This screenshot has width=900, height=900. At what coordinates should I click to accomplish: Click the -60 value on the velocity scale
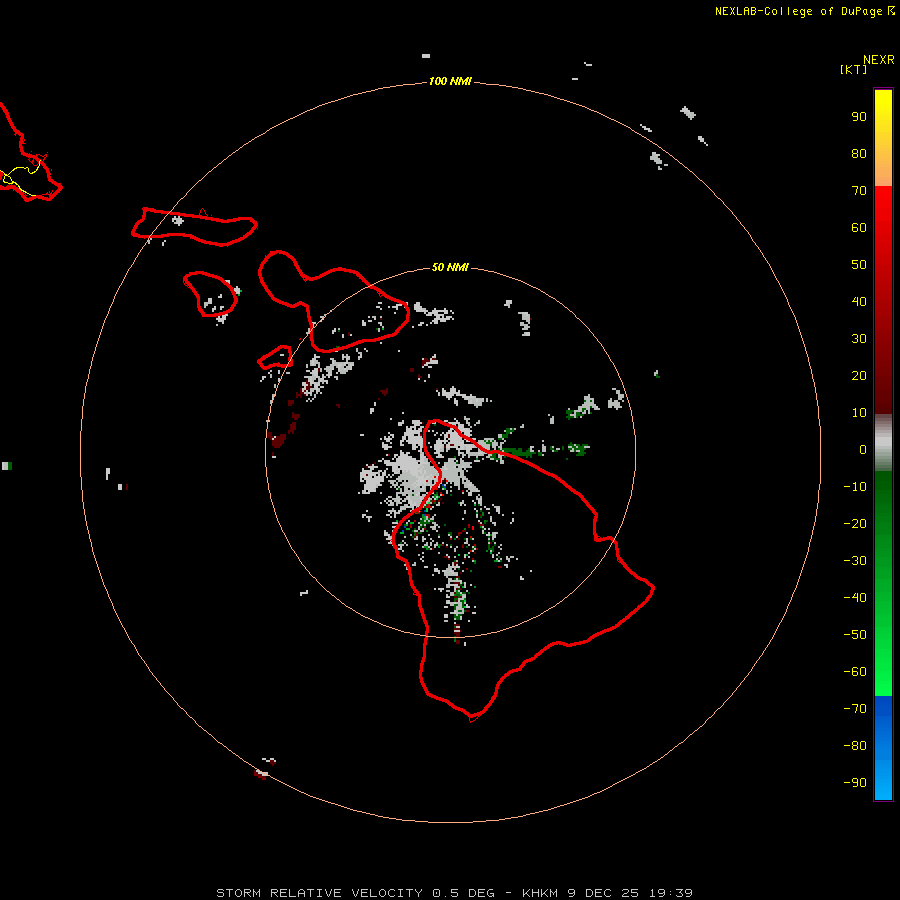tap(855, 672)
